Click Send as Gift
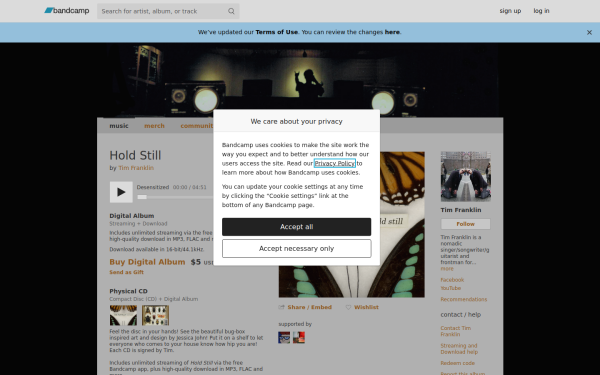This screenshot has height=375, width=600. (x=126, y=272)
